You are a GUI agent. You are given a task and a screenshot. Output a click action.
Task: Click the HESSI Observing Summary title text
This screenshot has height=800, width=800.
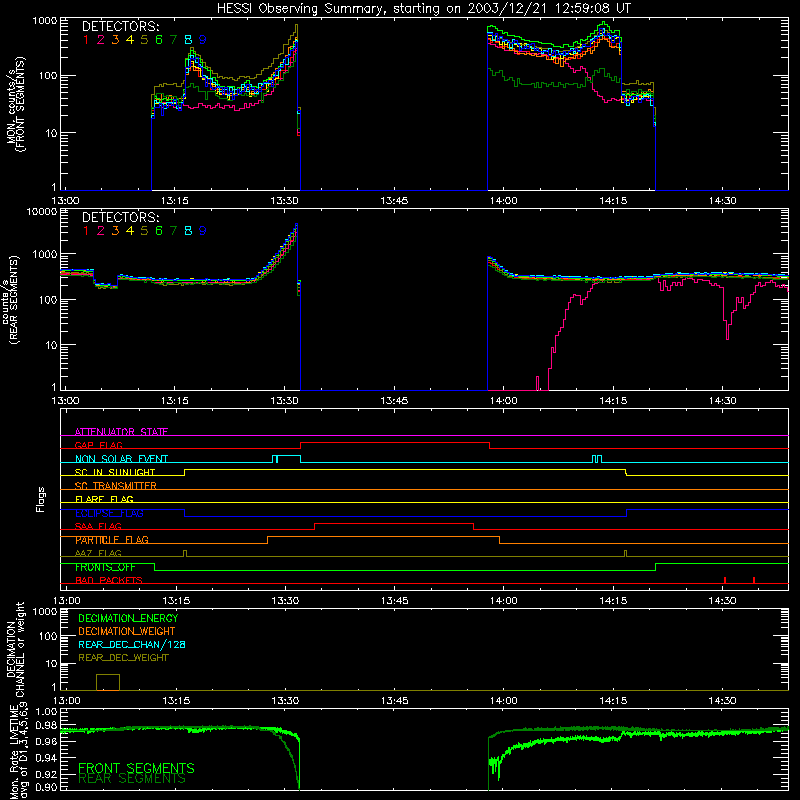coord(423,9)
